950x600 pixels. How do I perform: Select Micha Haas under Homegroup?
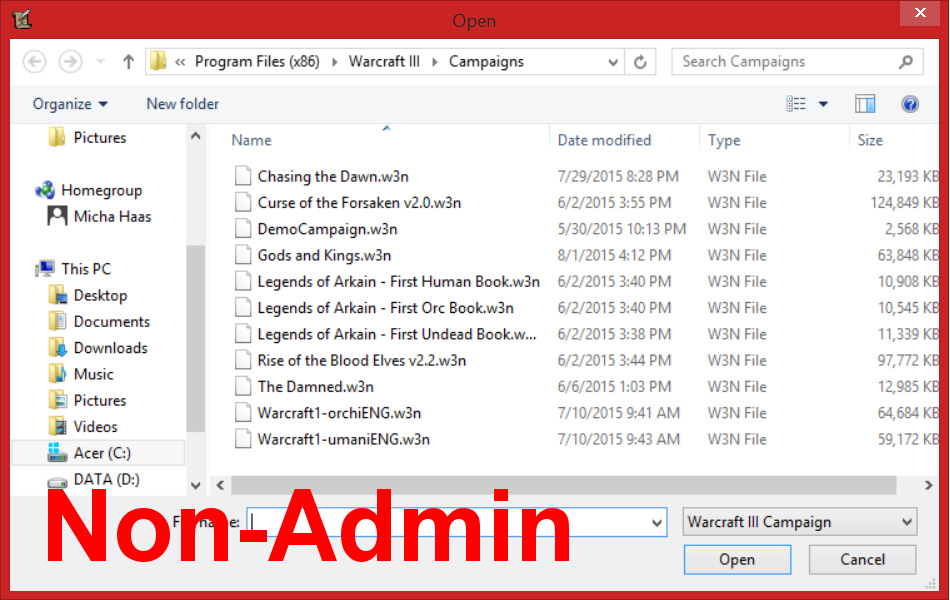coord(112,216)
